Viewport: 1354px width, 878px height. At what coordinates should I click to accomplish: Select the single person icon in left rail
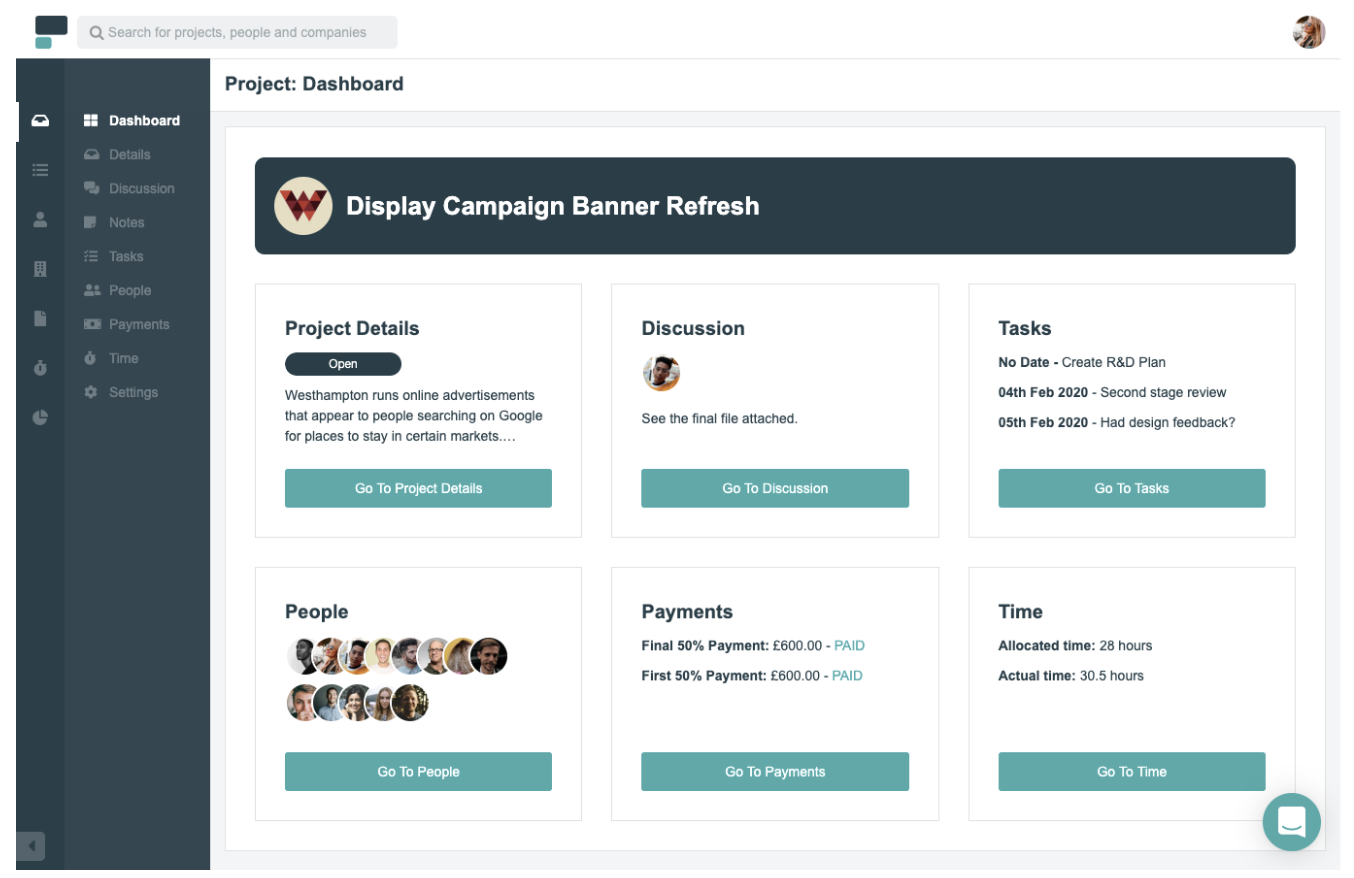coord(40,219)
